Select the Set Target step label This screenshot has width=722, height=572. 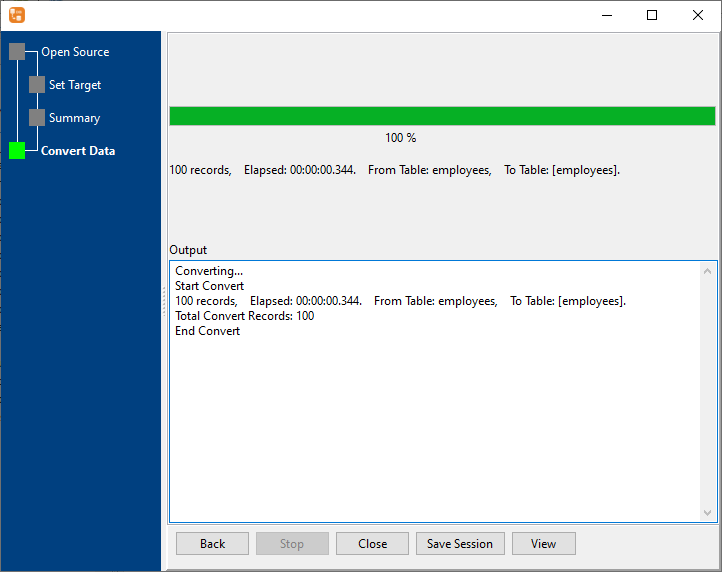coord(75,85)
